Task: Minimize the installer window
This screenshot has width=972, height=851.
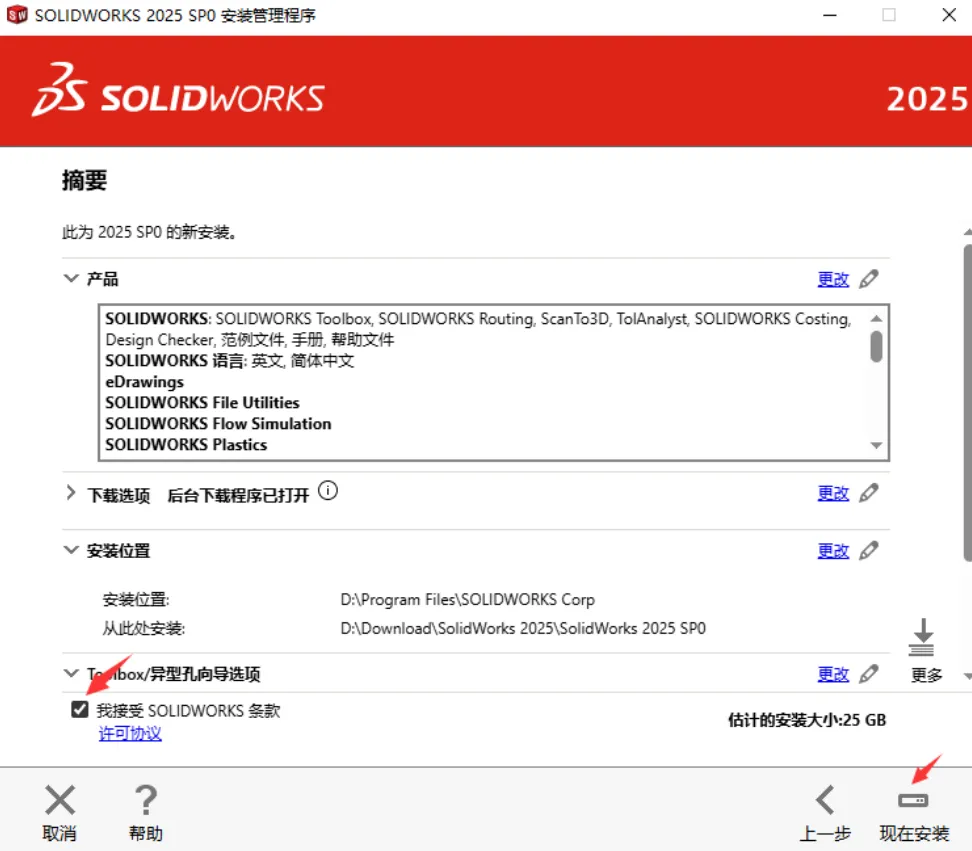Action: 829,15
